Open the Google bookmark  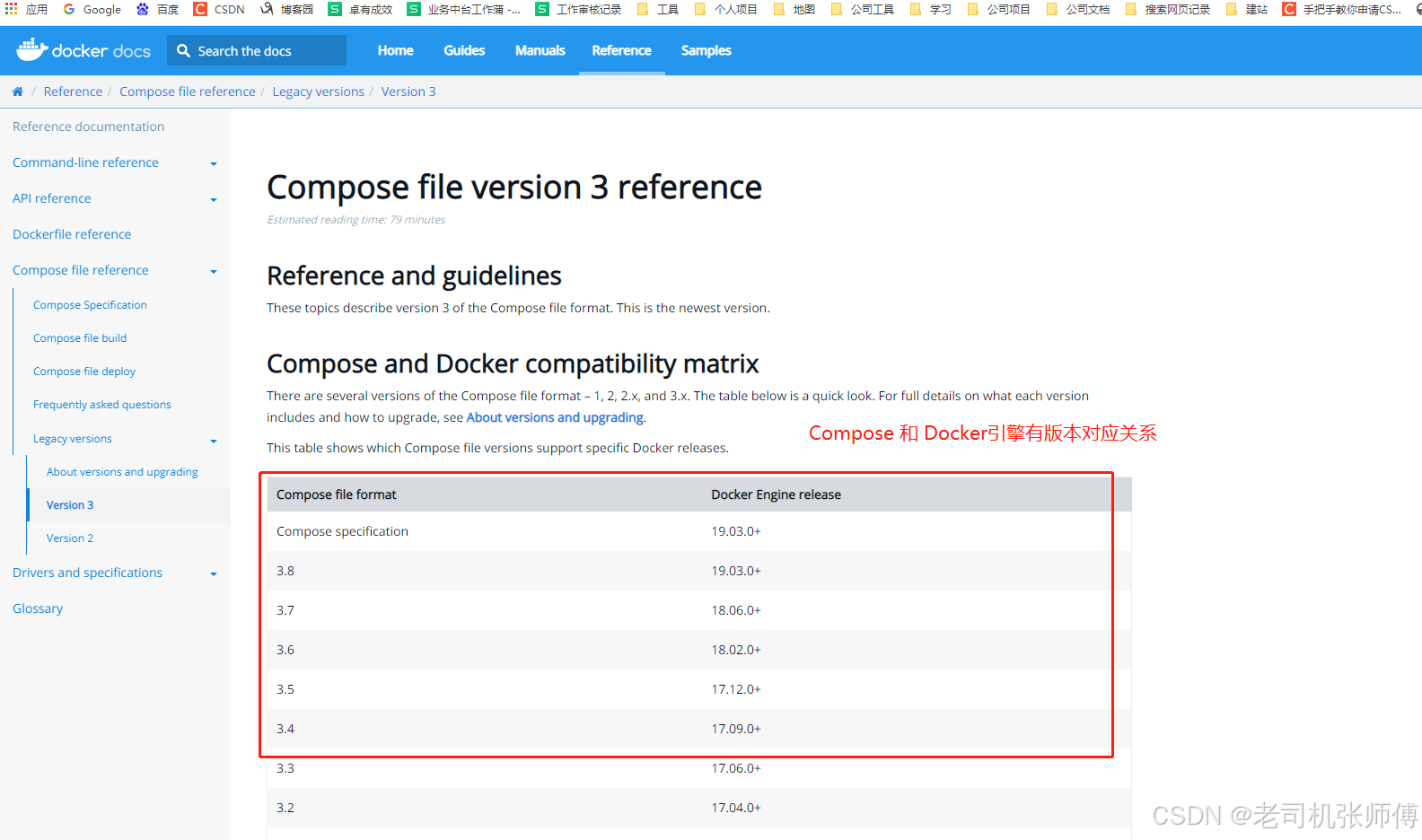pyautogui.click(x=92, y=9)
